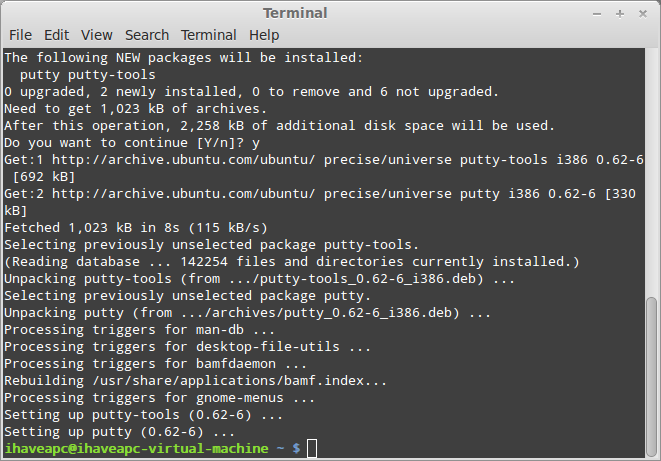Click the scrollbar track above the thumb

point(651,173)
